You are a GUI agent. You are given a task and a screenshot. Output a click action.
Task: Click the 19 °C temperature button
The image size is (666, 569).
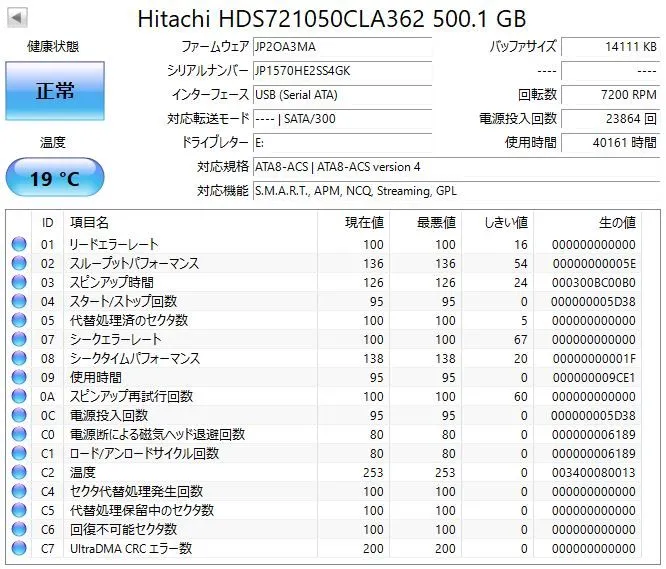point(55,177)
